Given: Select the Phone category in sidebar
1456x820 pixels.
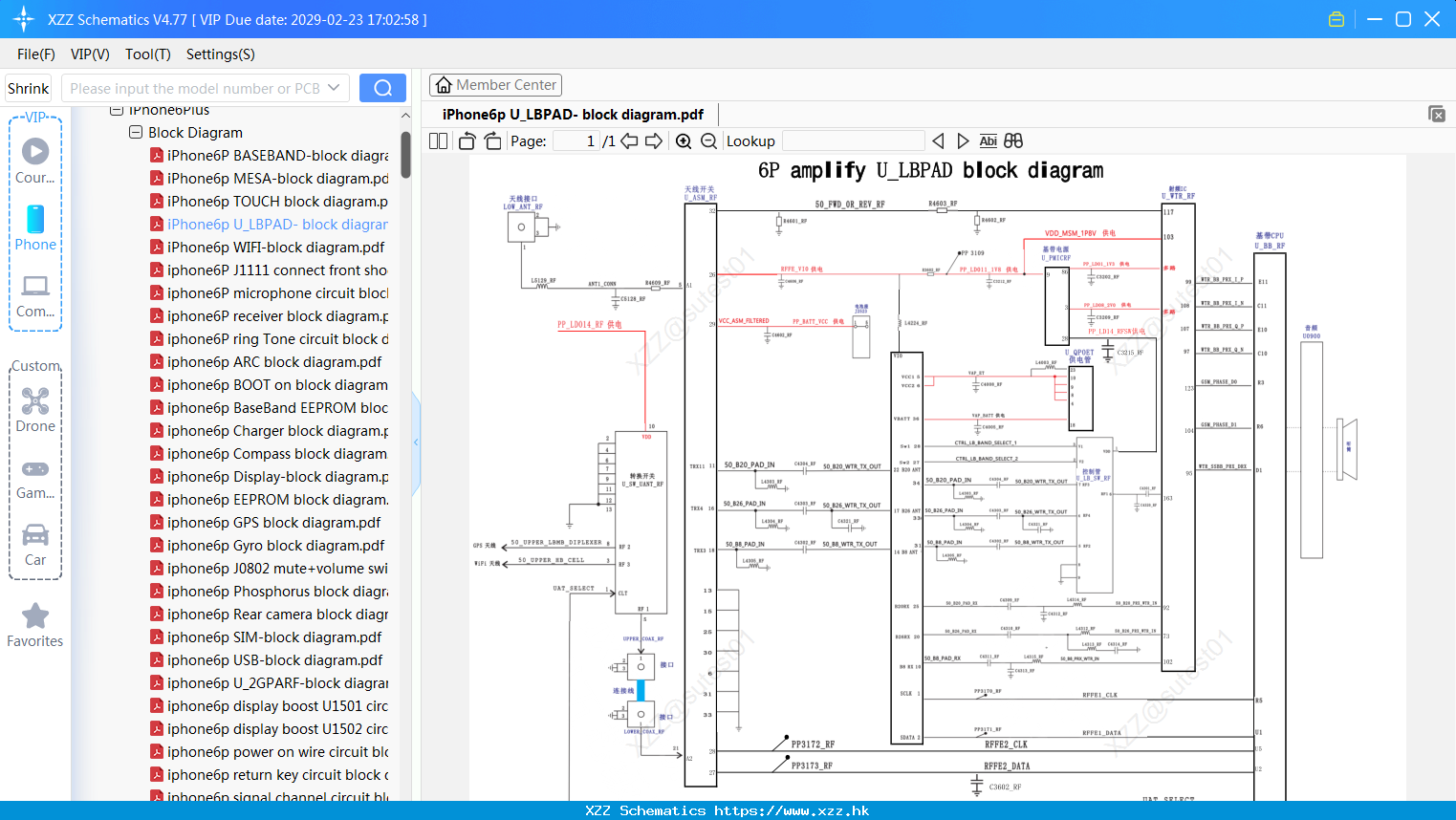Looking at the screenshot, I should (x=35, y=228).
